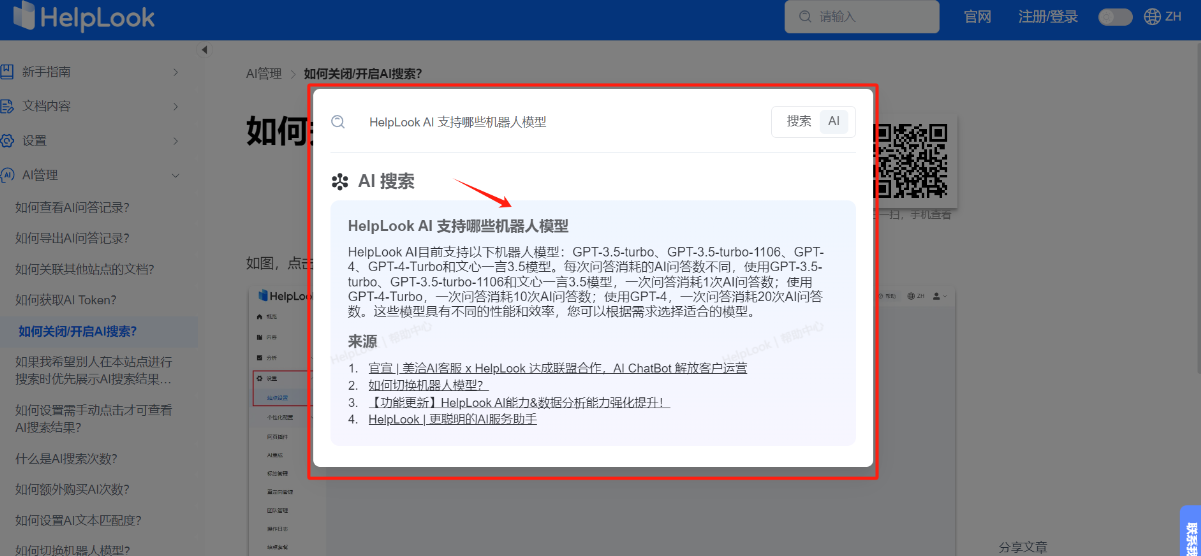Toggle the dark mode switch
Image resolution: width=1201 pixels, height=556 pixels.
coord(1115,17)
